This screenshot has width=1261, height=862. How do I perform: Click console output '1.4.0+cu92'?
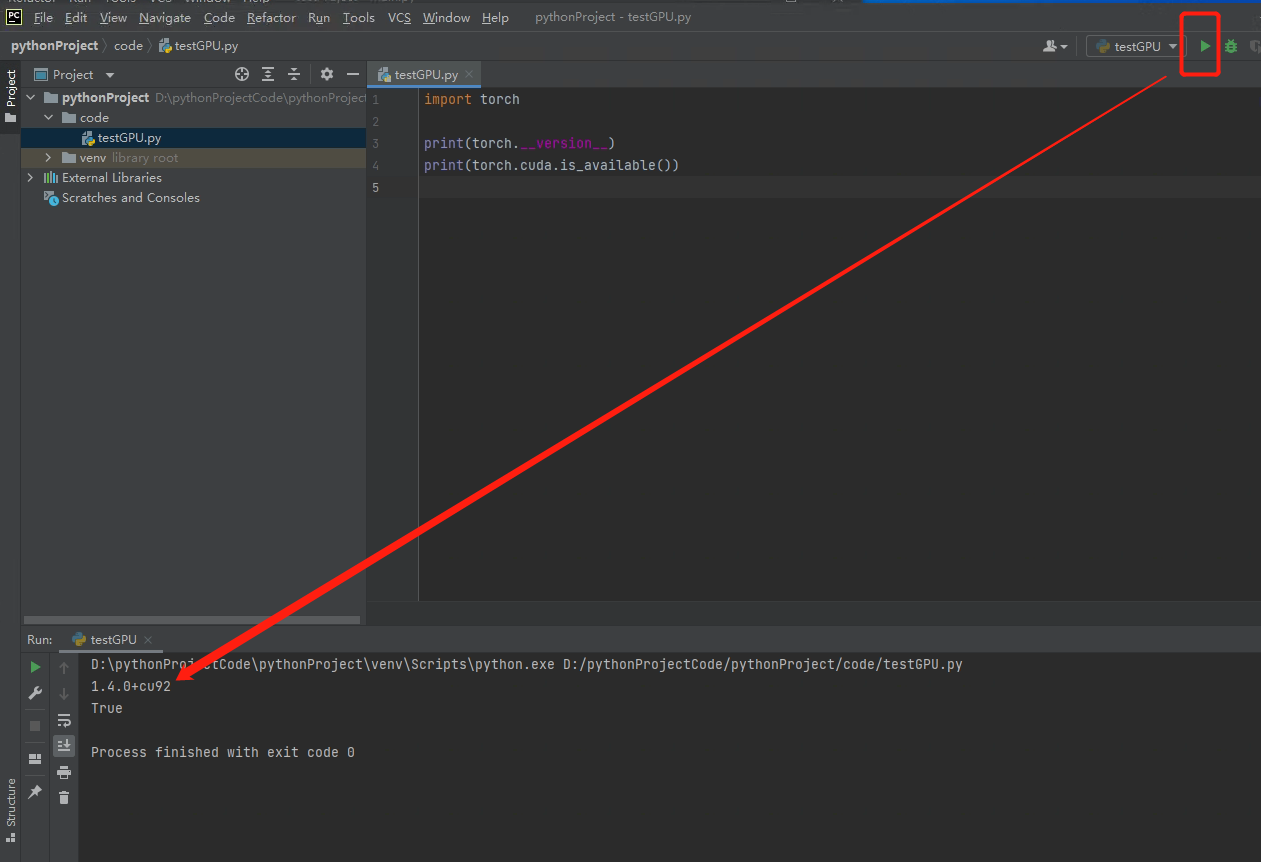[131, 686]
